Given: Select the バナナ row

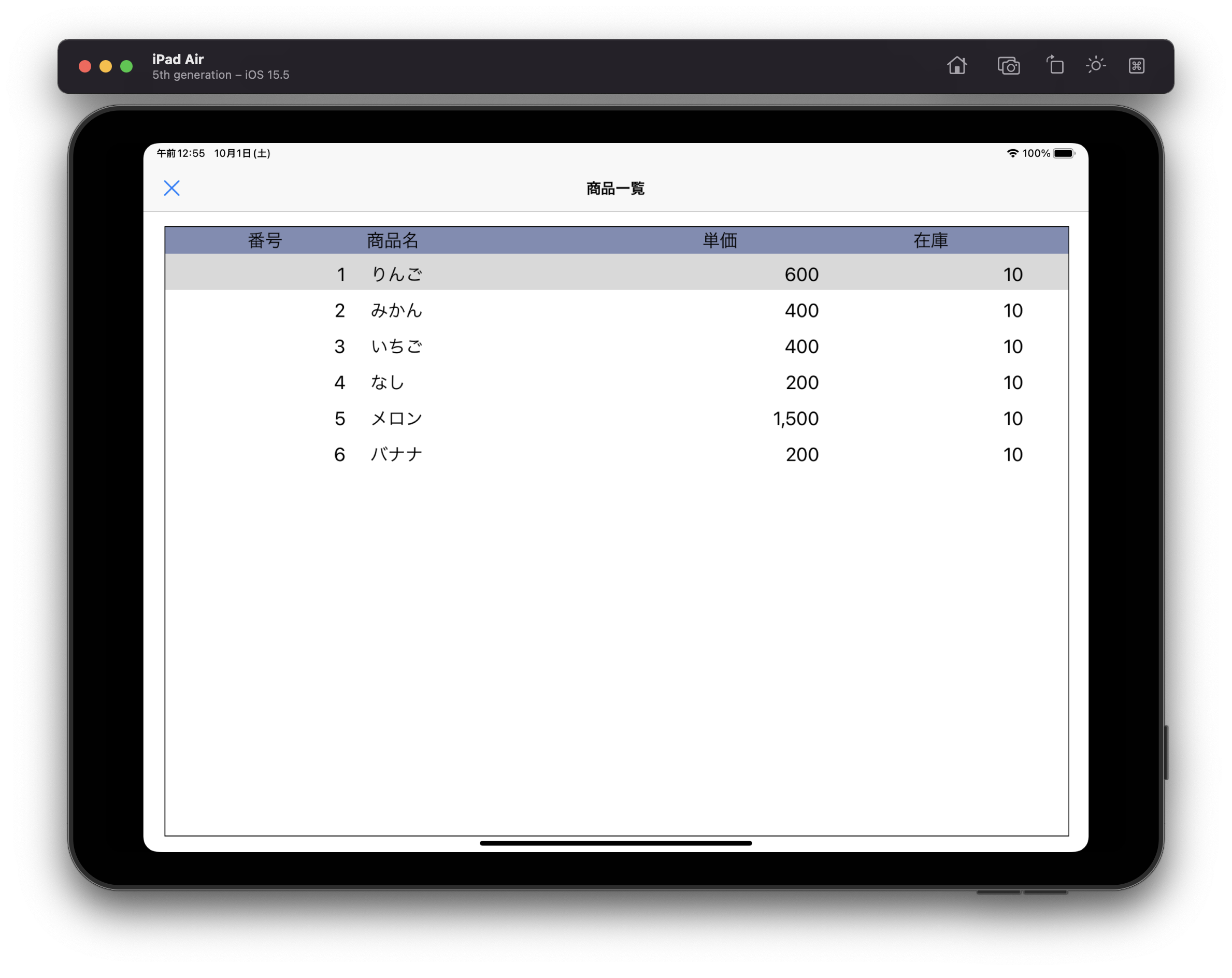Looking at the screenshot, I should [616, 454].
